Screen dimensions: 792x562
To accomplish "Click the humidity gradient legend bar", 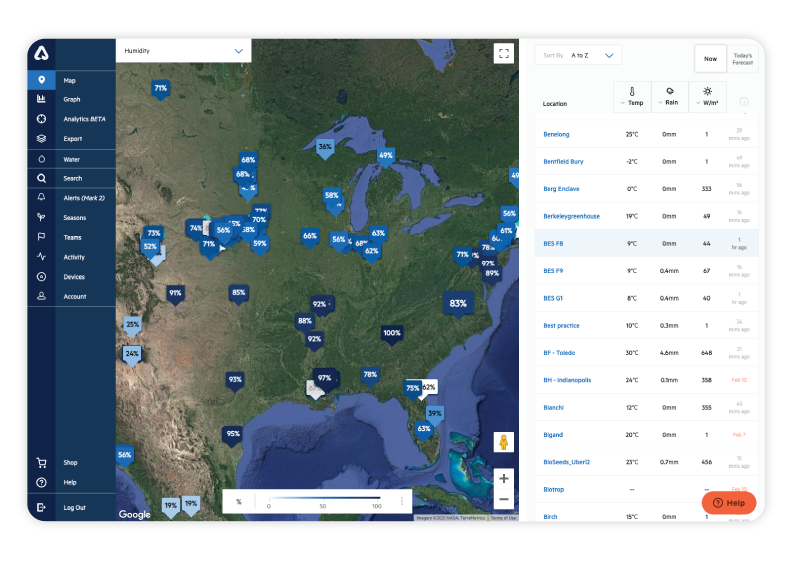I will click(324, 498).
